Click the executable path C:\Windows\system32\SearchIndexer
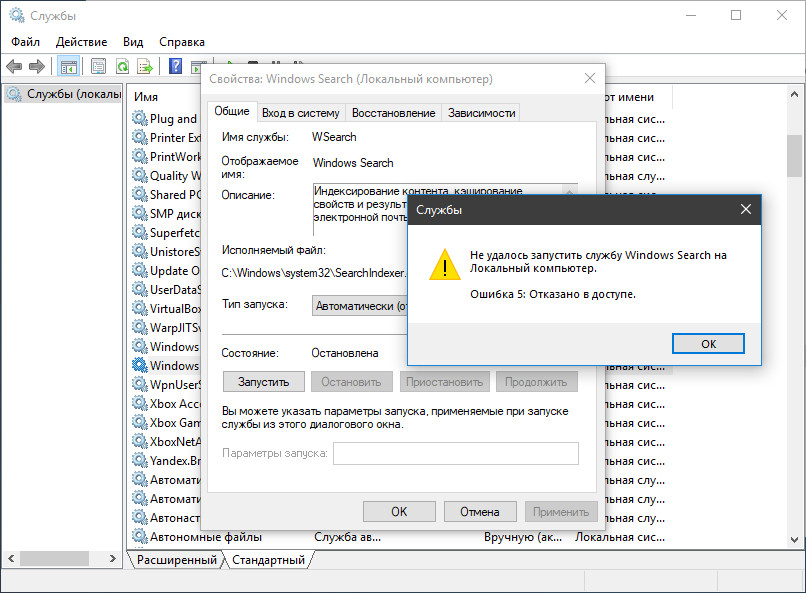This screenshot has width=806, height=593. tap(314, 273)
